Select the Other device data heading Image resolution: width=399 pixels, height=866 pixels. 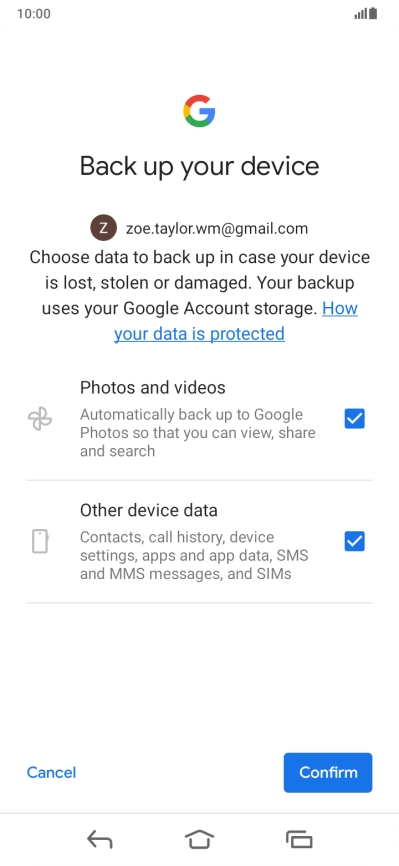coord(149,510)
